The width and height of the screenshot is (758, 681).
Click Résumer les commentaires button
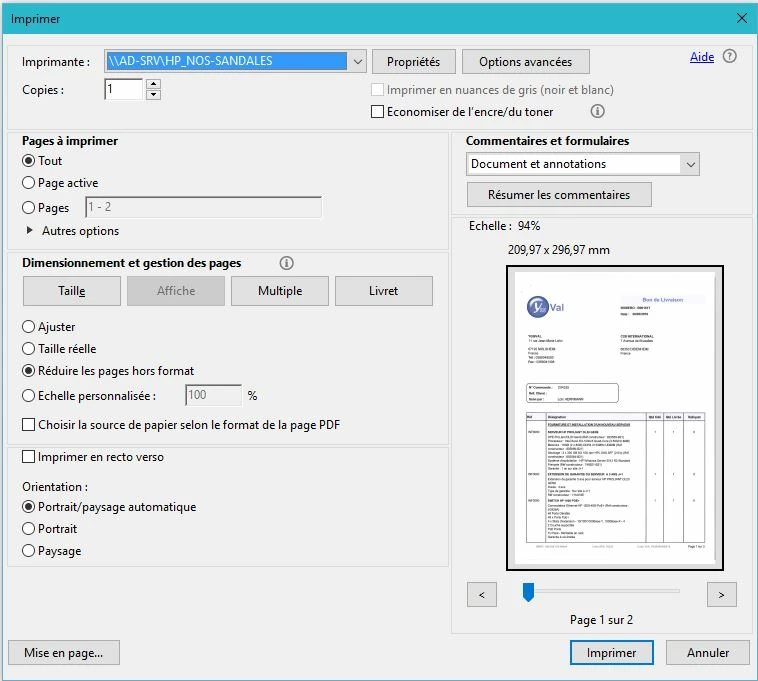coord(559,195)
